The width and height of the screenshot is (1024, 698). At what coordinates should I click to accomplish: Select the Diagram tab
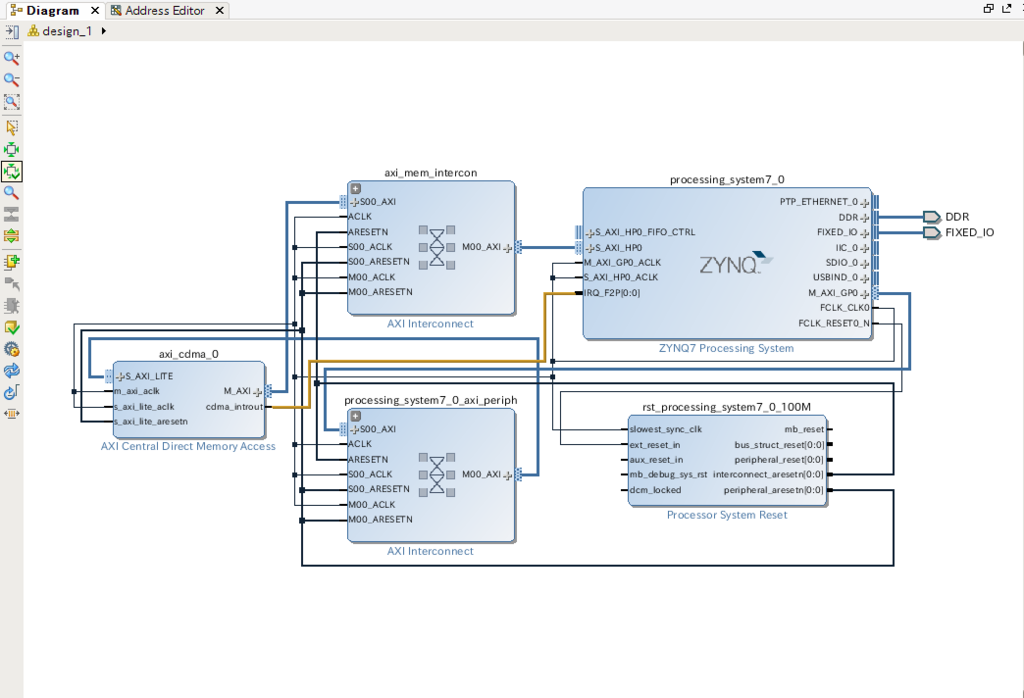tap(52, 10)
